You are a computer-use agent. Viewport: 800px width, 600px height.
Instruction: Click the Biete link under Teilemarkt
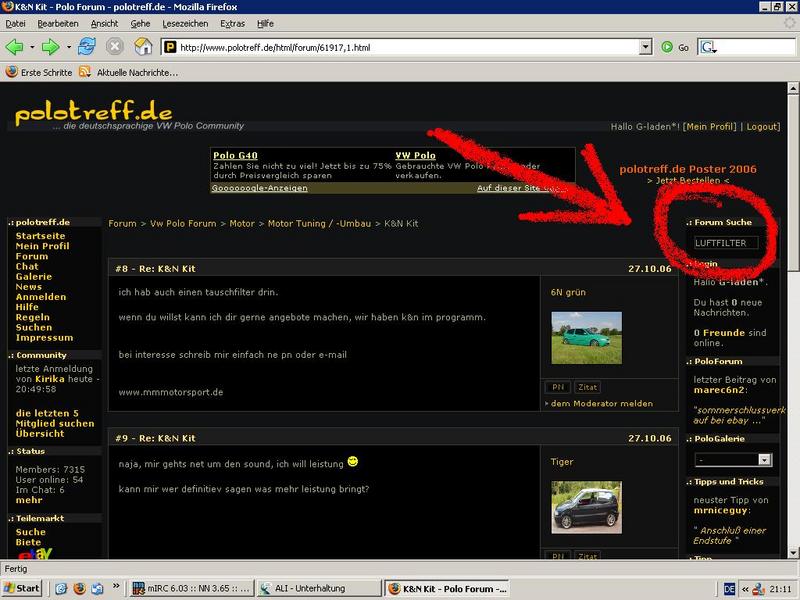click(x=28, y=542)
